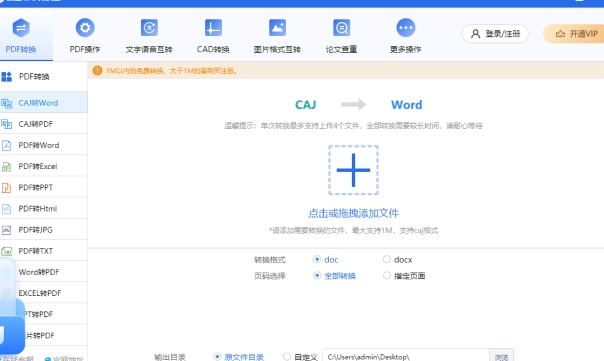The height and width of the screenshot is (361, 604).
Task: Click the PDF转换 sidebar grid icon
Action: tap(7, 76)
